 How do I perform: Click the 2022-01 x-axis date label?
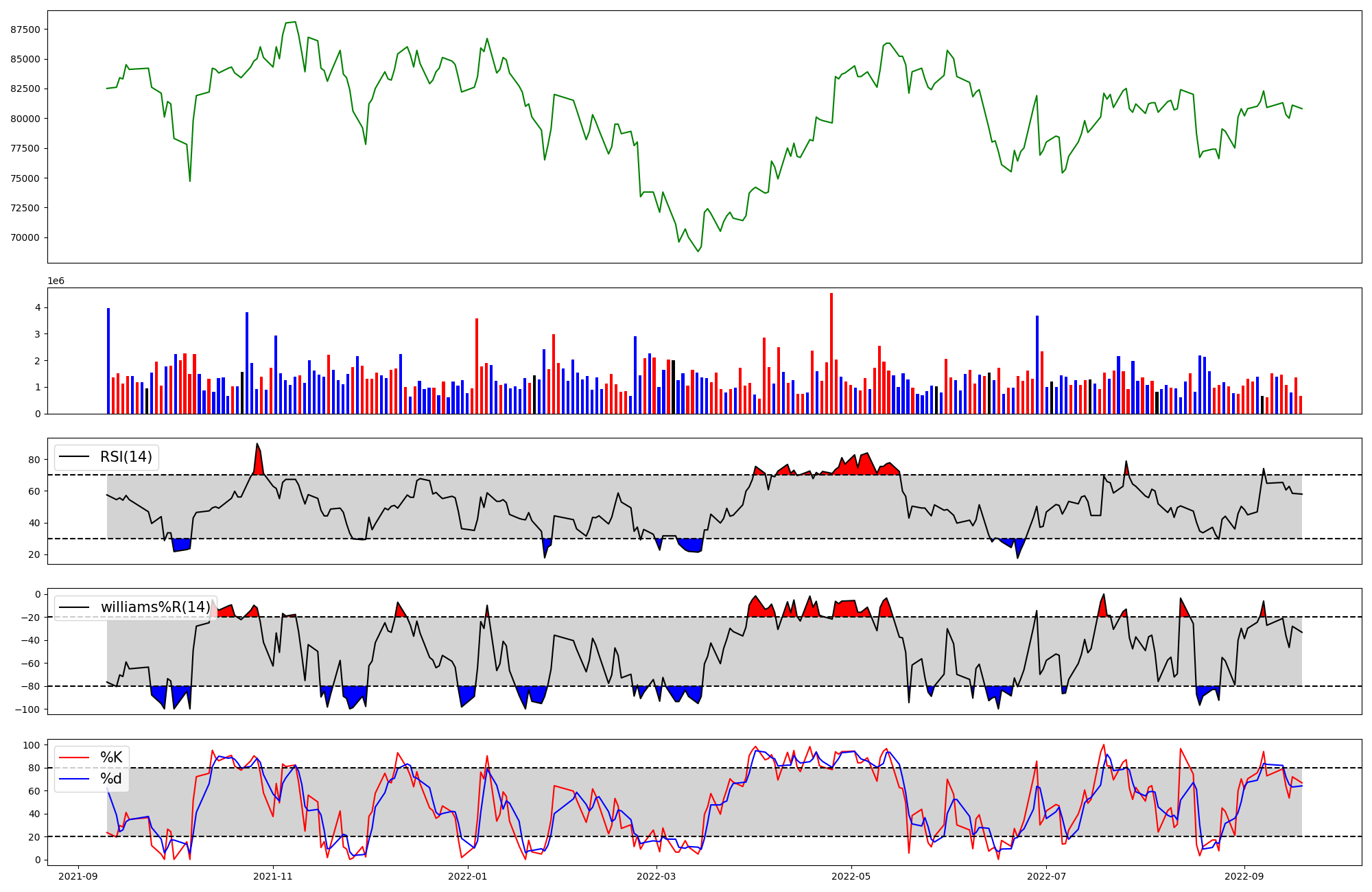pos(468,876)
